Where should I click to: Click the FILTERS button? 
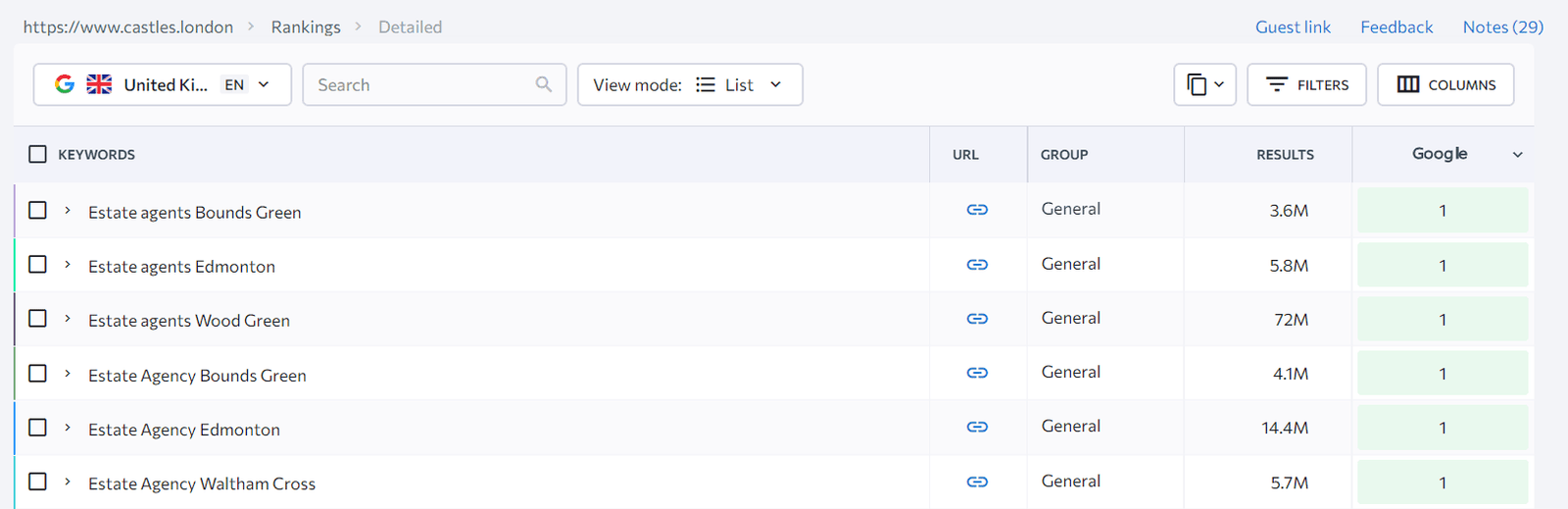tap(1305, 84)
